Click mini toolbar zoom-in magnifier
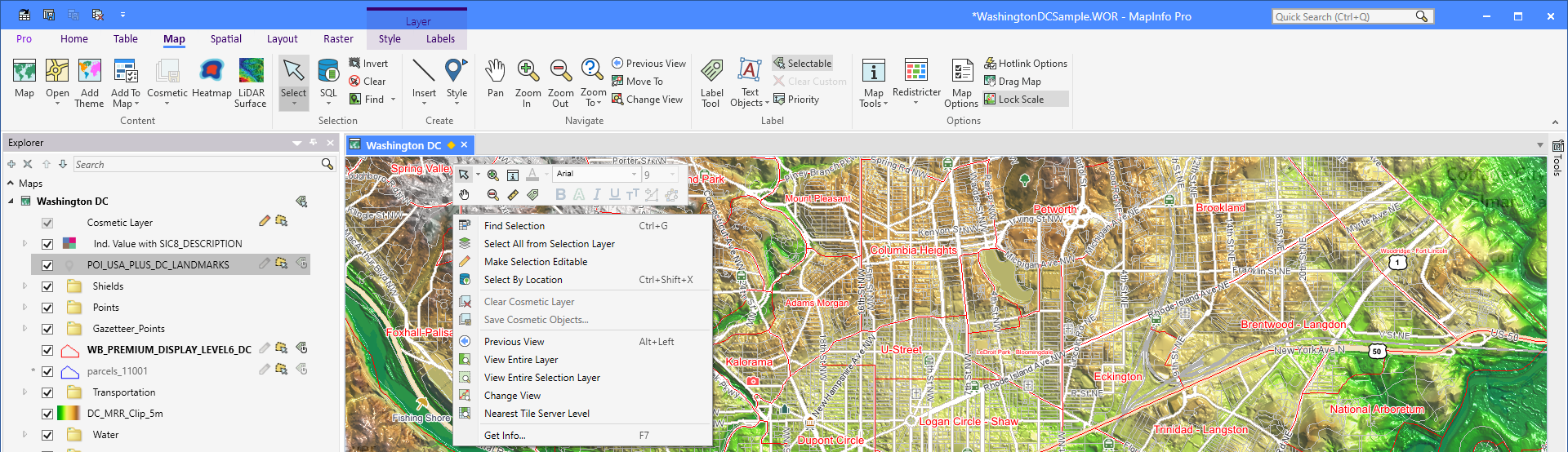The width and height of the screenshot is (1568, 452). [x=492, y=175]
